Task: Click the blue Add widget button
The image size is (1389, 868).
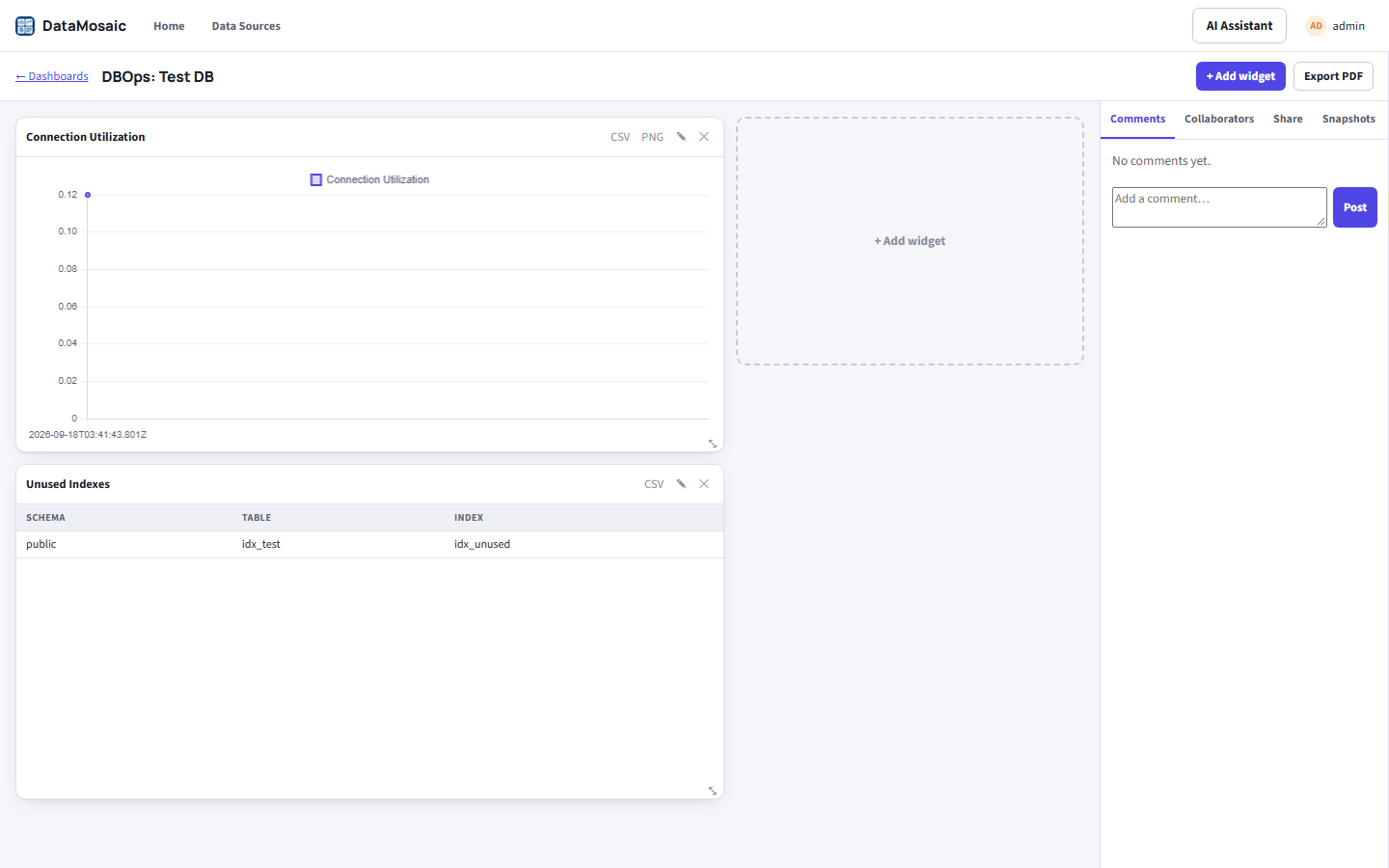Action: (x=1240, y=76)
